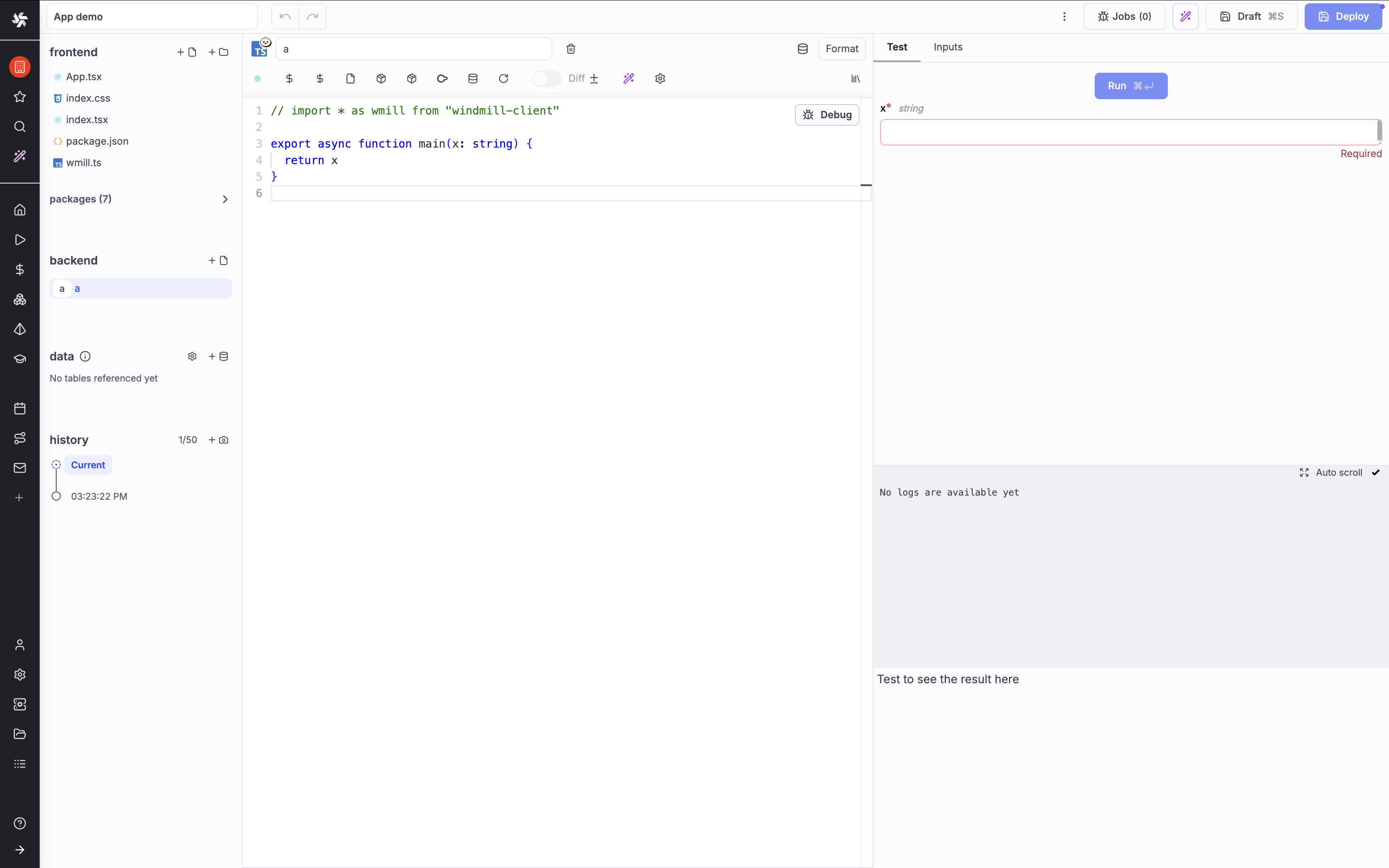
Task: Refresh the script with the reload icon
Action: pos(503,79)
